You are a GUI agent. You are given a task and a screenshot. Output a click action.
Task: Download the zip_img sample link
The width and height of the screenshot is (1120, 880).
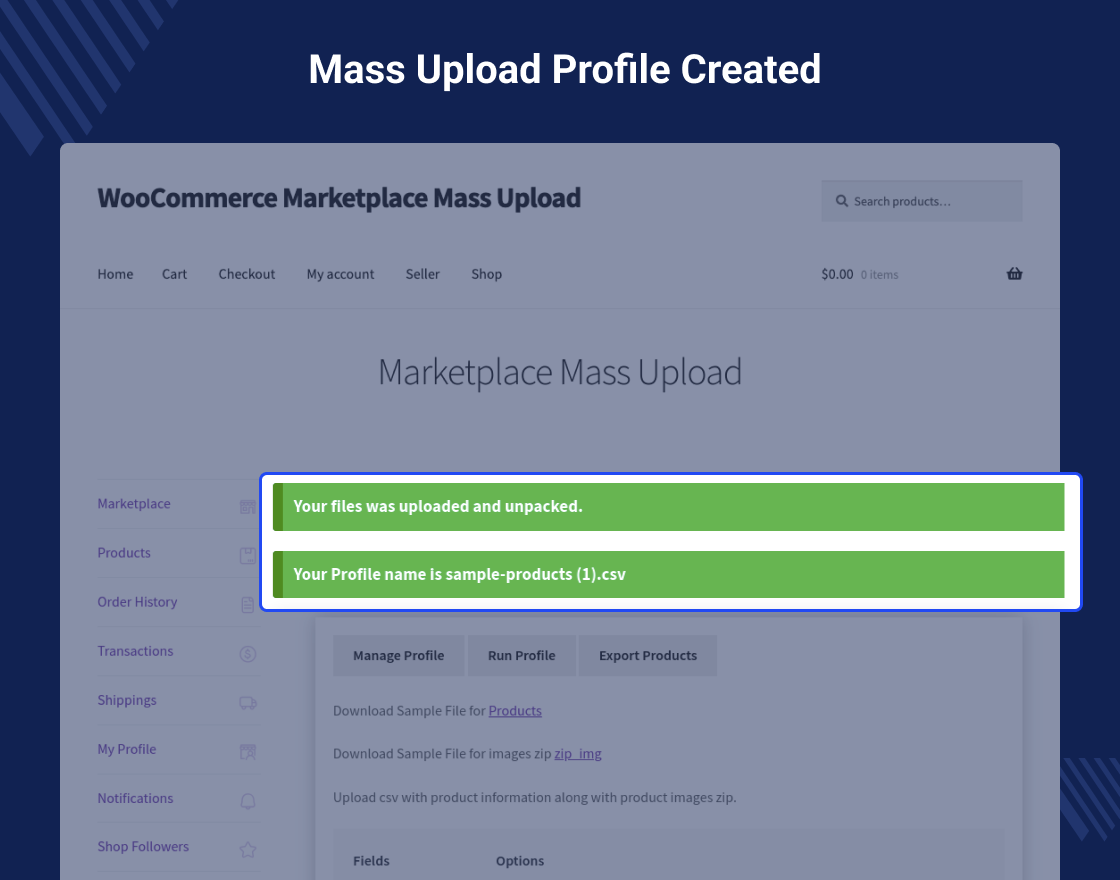[578, 754]
